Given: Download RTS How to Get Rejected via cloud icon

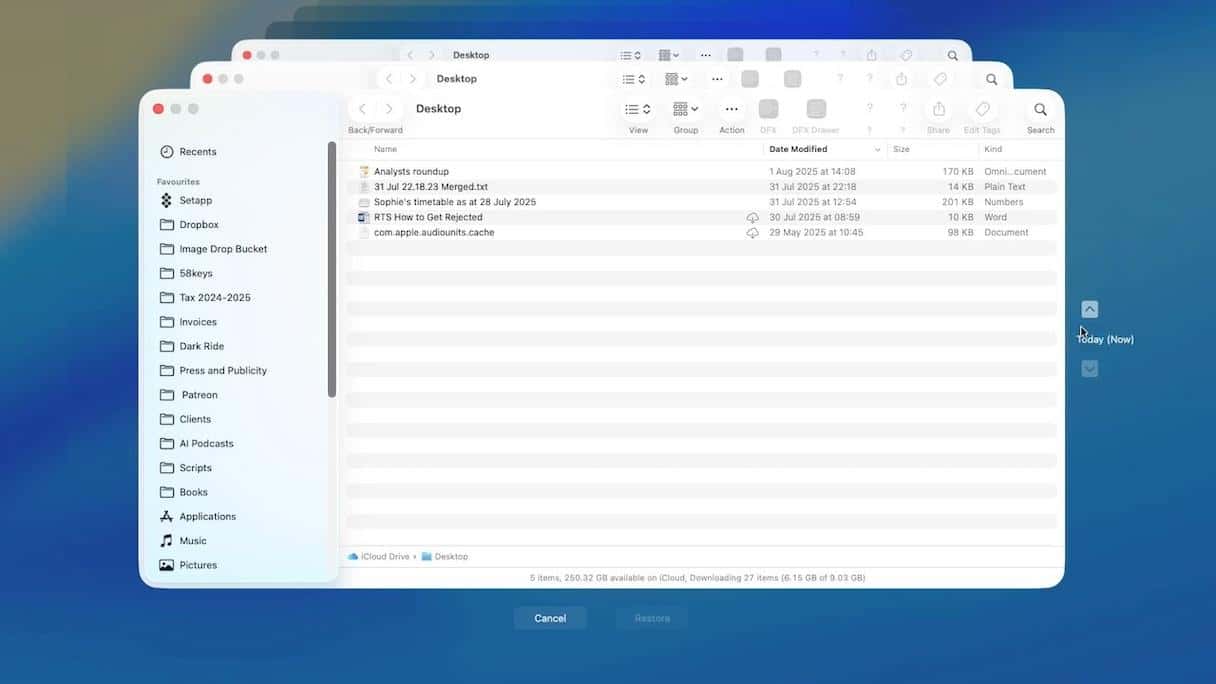Looking at the screenshot, I should pyautogui.click(x=752, y=216).
